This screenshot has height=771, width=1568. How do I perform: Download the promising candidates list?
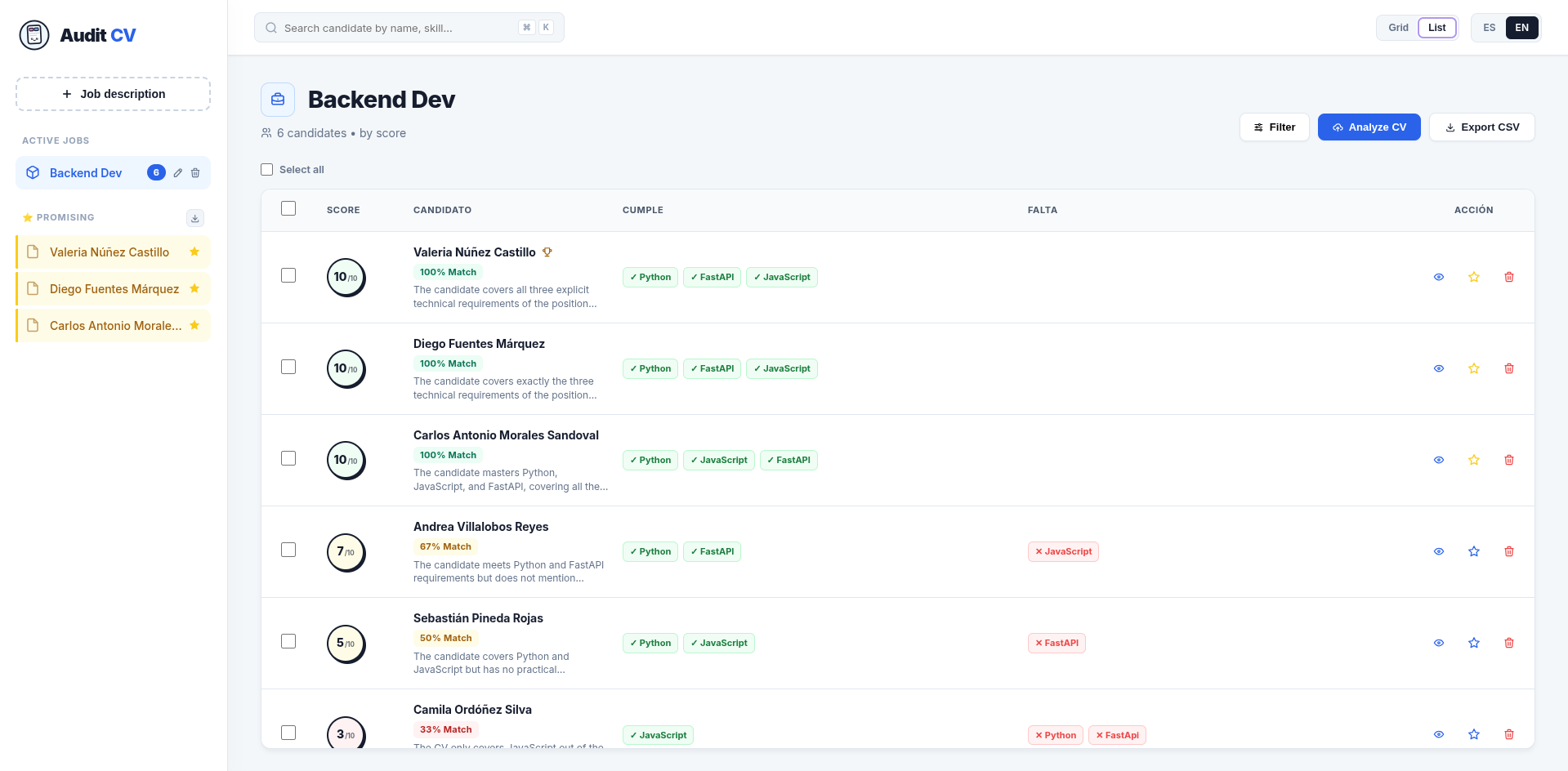tap(195, 218)
